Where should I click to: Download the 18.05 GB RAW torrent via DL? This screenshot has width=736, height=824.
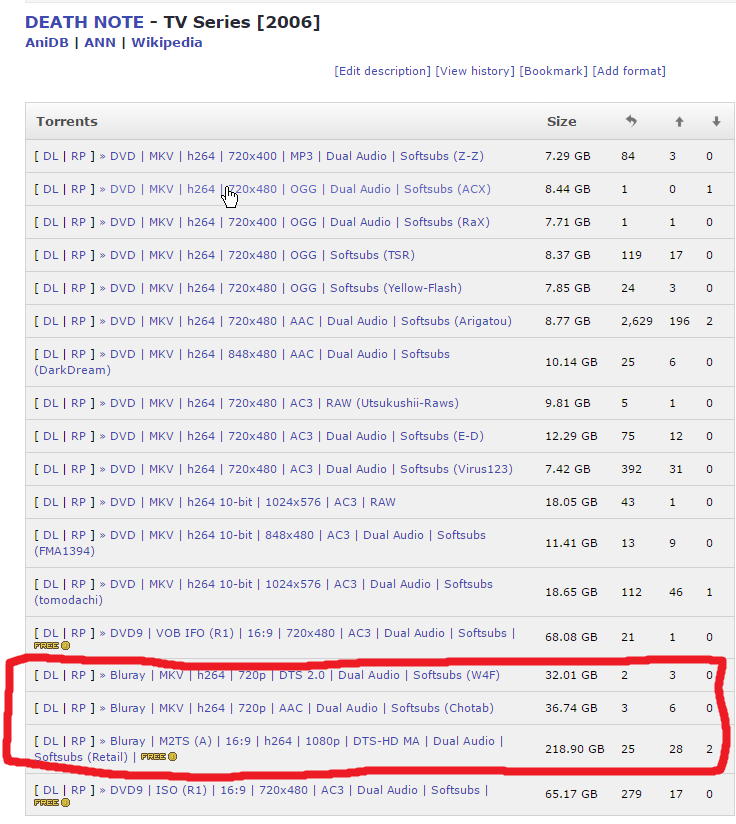(50, 502)
